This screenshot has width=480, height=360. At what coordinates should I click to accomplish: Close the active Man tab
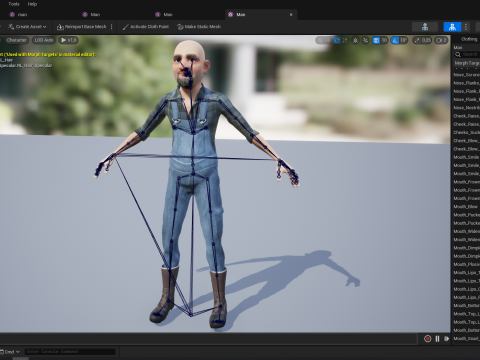point(291,15)
